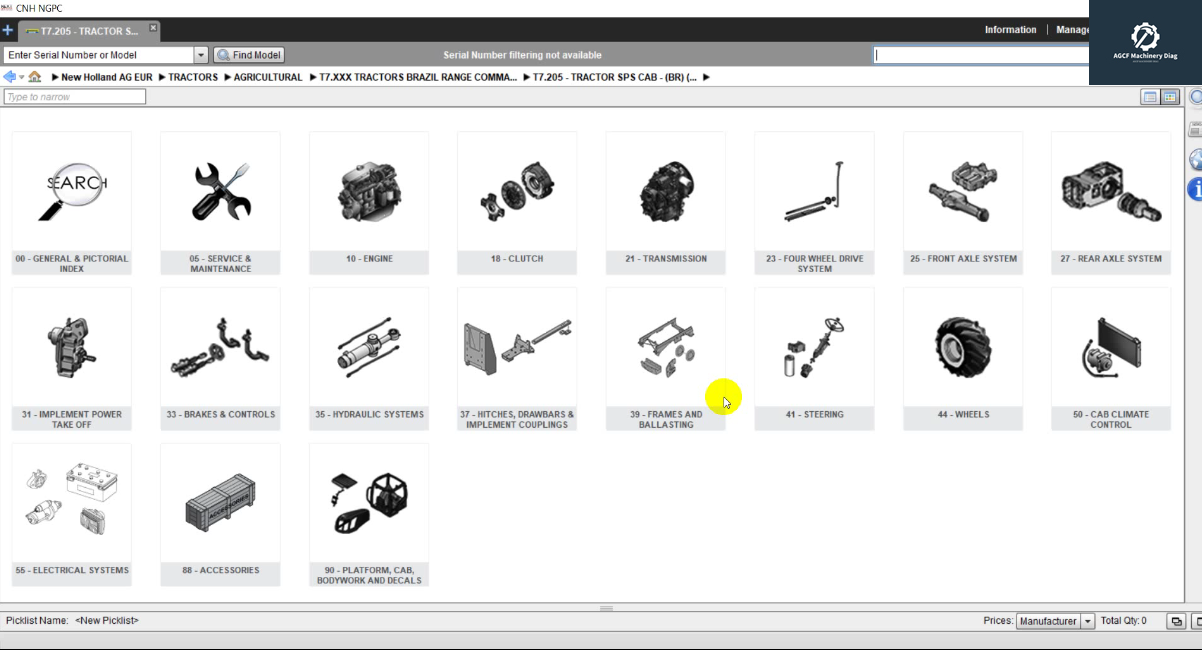Screen dimensions: 1202x650
Task: Switch to thumbnail grid view layout
Action: pyautogui.click(x=1168, y=96)
